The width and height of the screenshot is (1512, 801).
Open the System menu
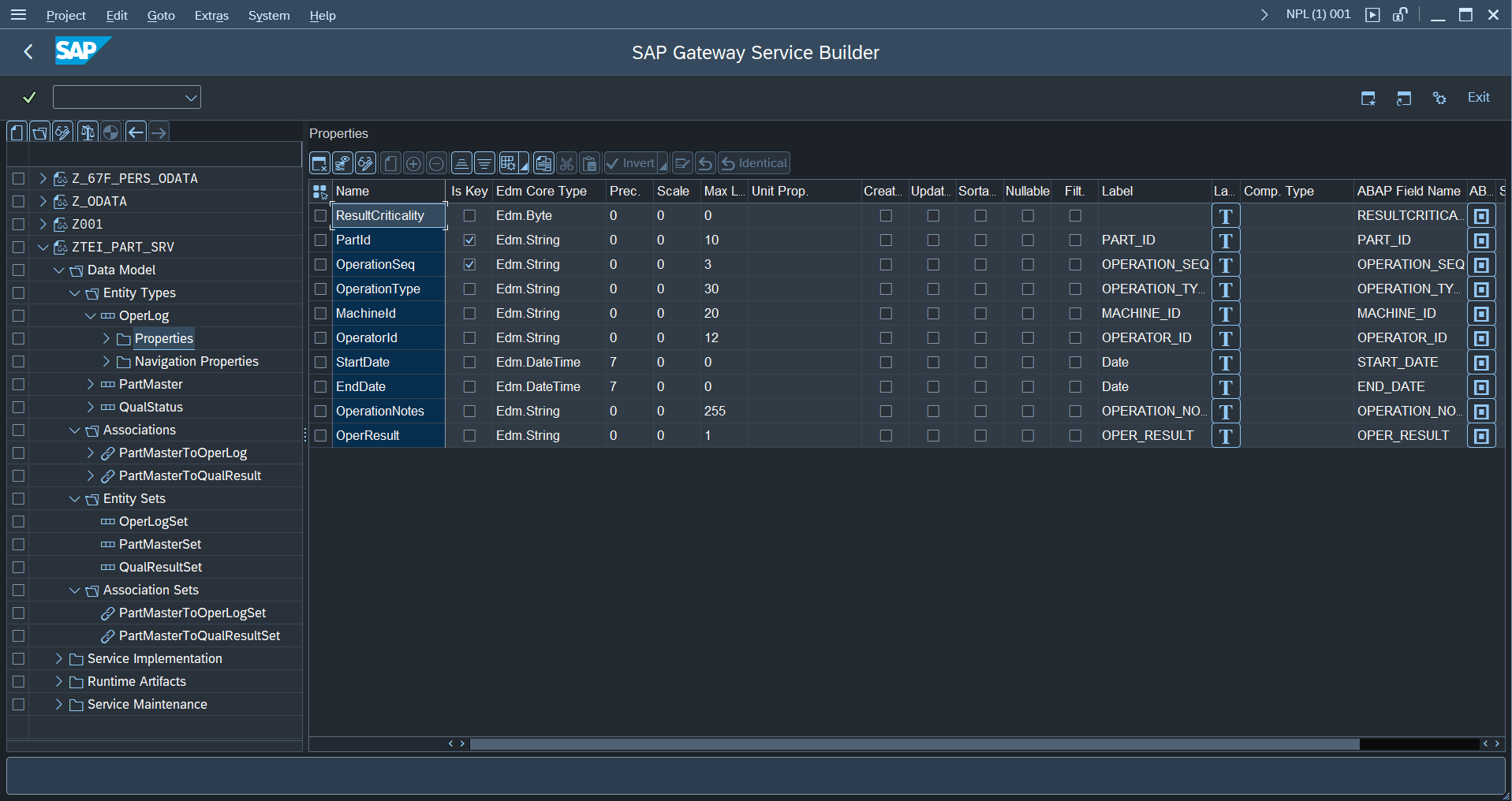[x=269, y=15]
